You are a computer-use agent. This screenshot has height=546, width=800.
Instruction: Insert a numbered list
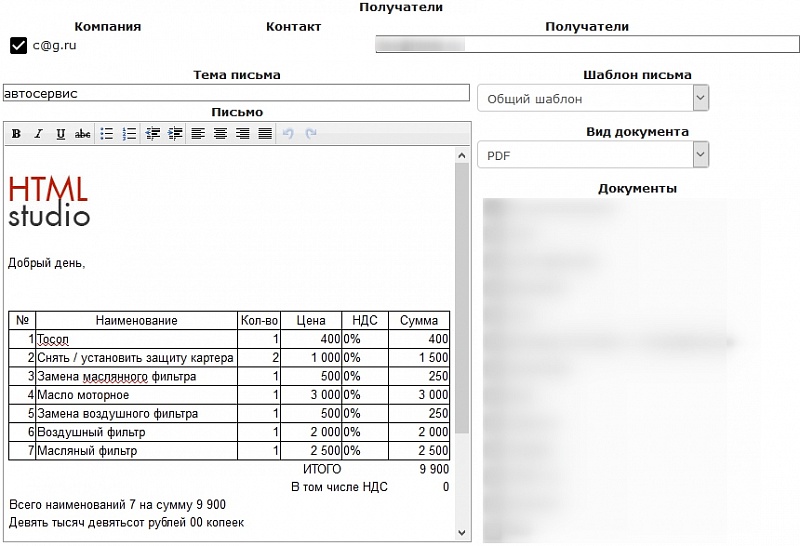(x=129, y=134)
